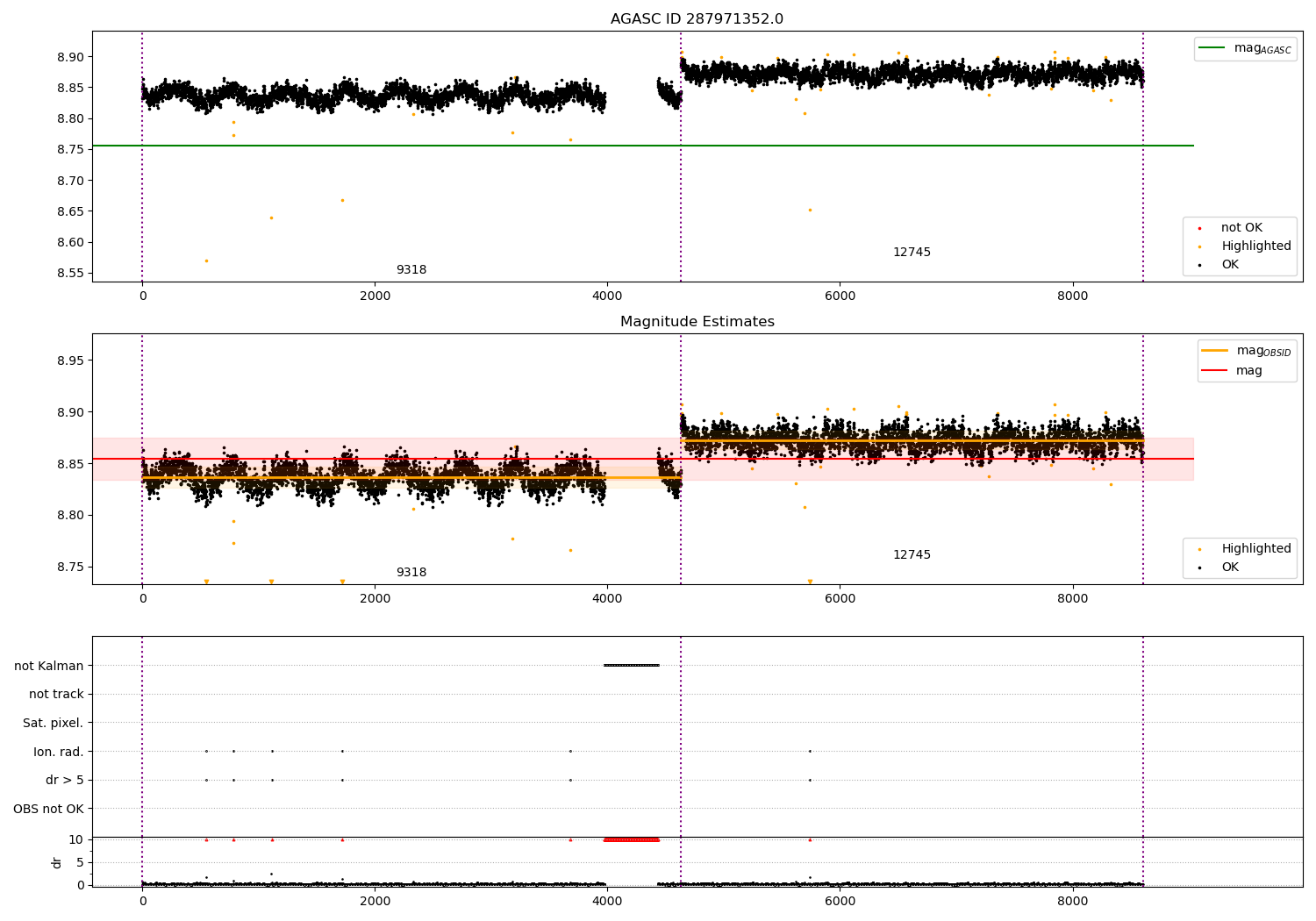The image size is (1316, 921).
Task: Click 'OK' entry in the top plot's lower legend
Action: [x=1230, y=264]
